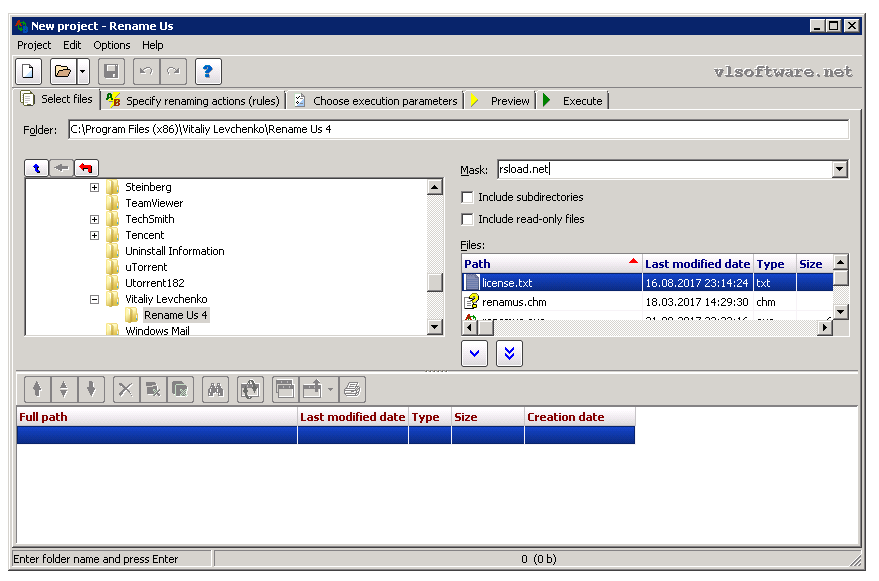879x581 pixels.
Task: Create a new project using toolbar icon
Action: coord(28,71)
